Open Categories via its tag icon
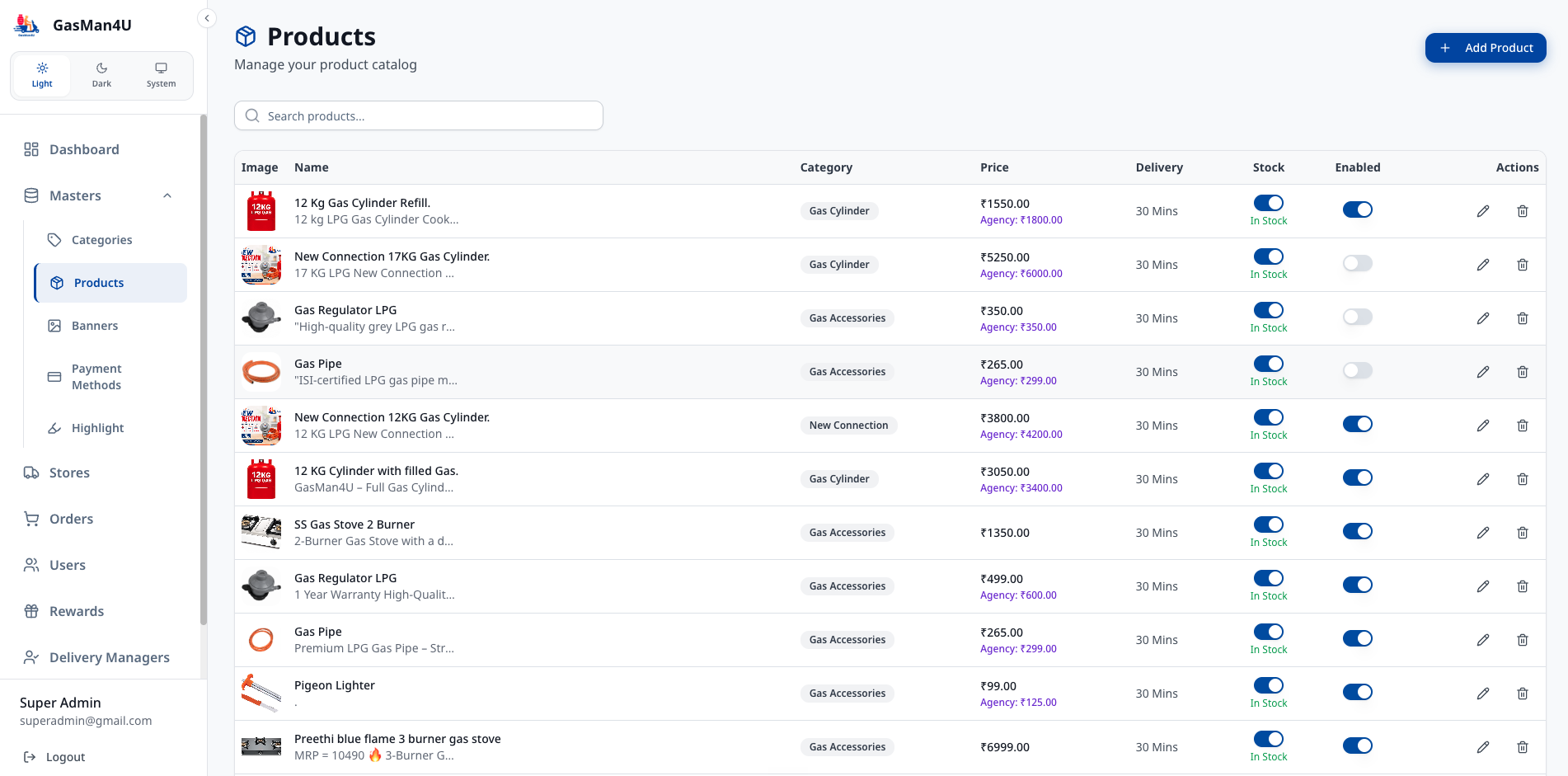 pyautogui.click(x=54, y=240)
